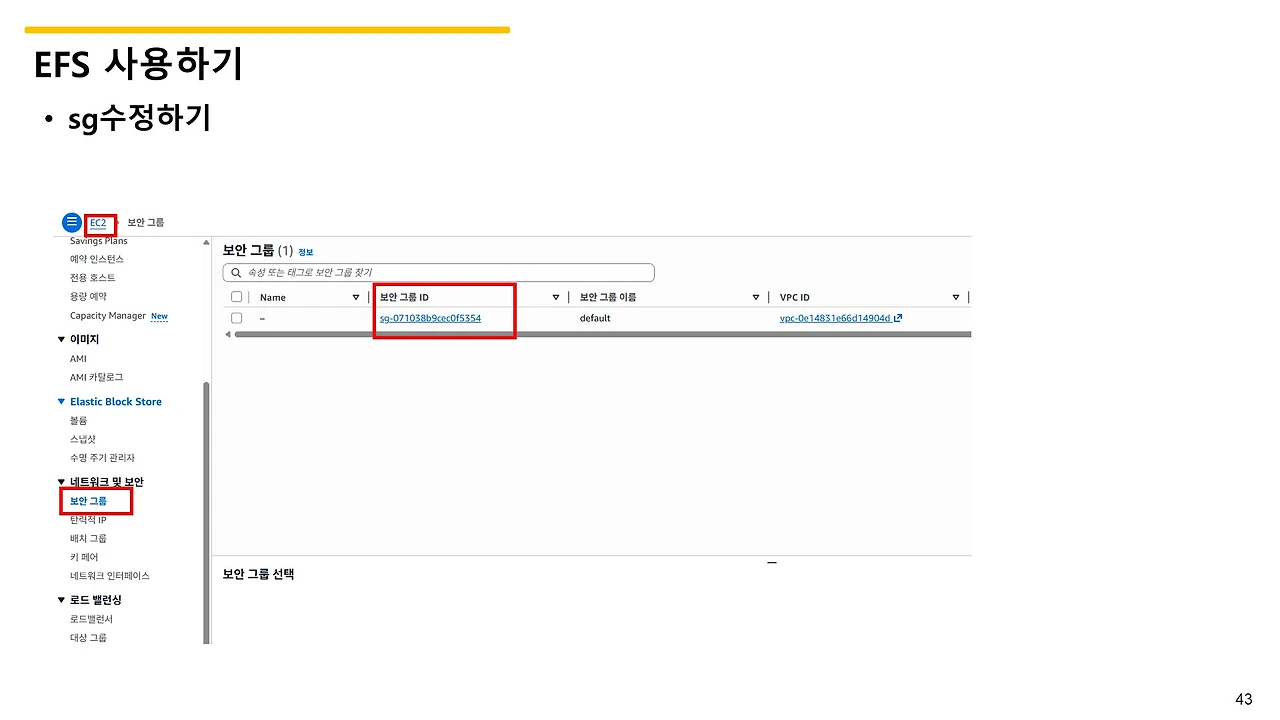This screenshot has width=1280, height=720.
Task: Sort by 보안 그룹 이름 column arrow
Action: coord(756,297)
